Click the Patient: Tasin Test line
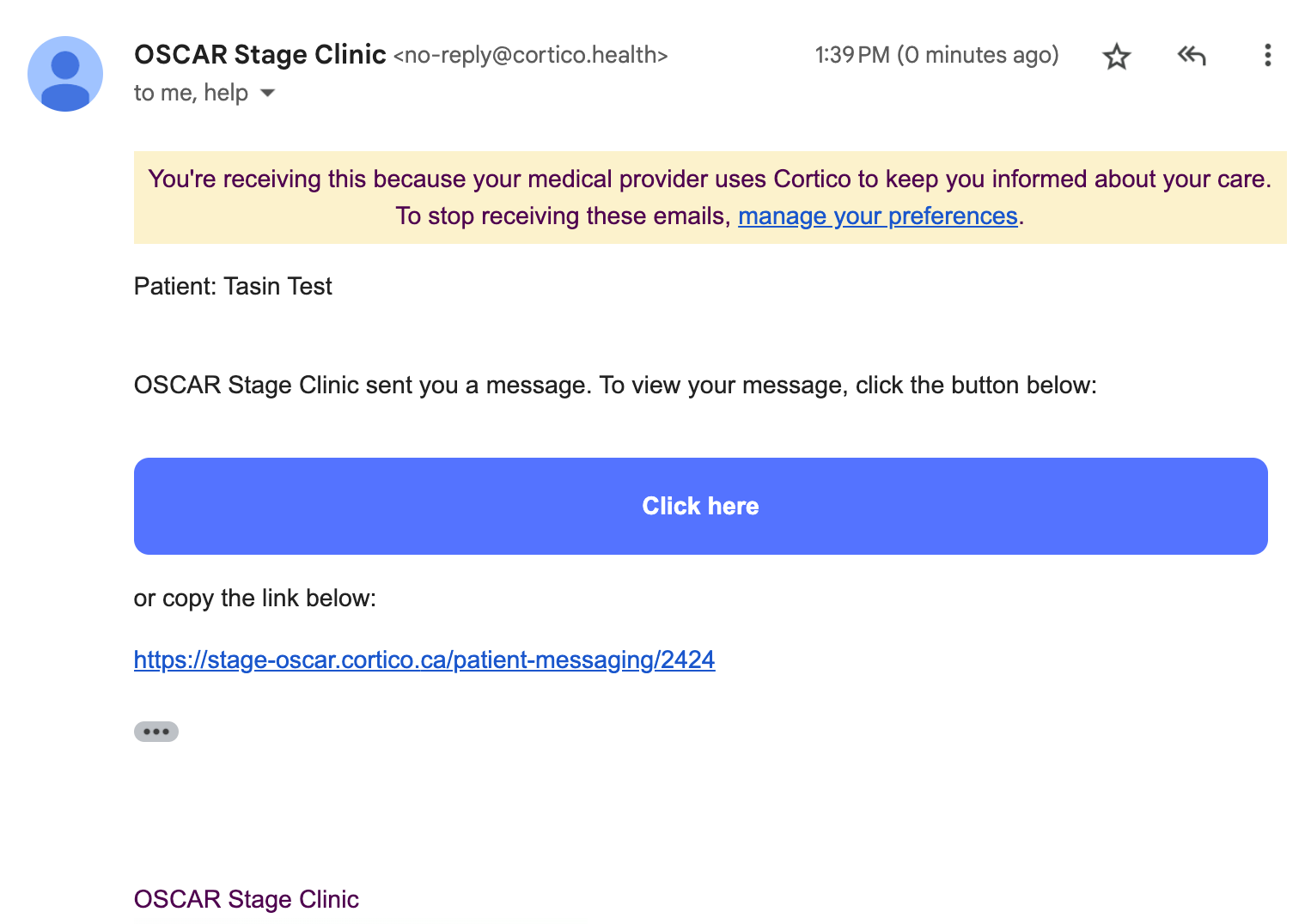Image resolution: width=1311 pixels, height=924 pixels. coord(233,286)
